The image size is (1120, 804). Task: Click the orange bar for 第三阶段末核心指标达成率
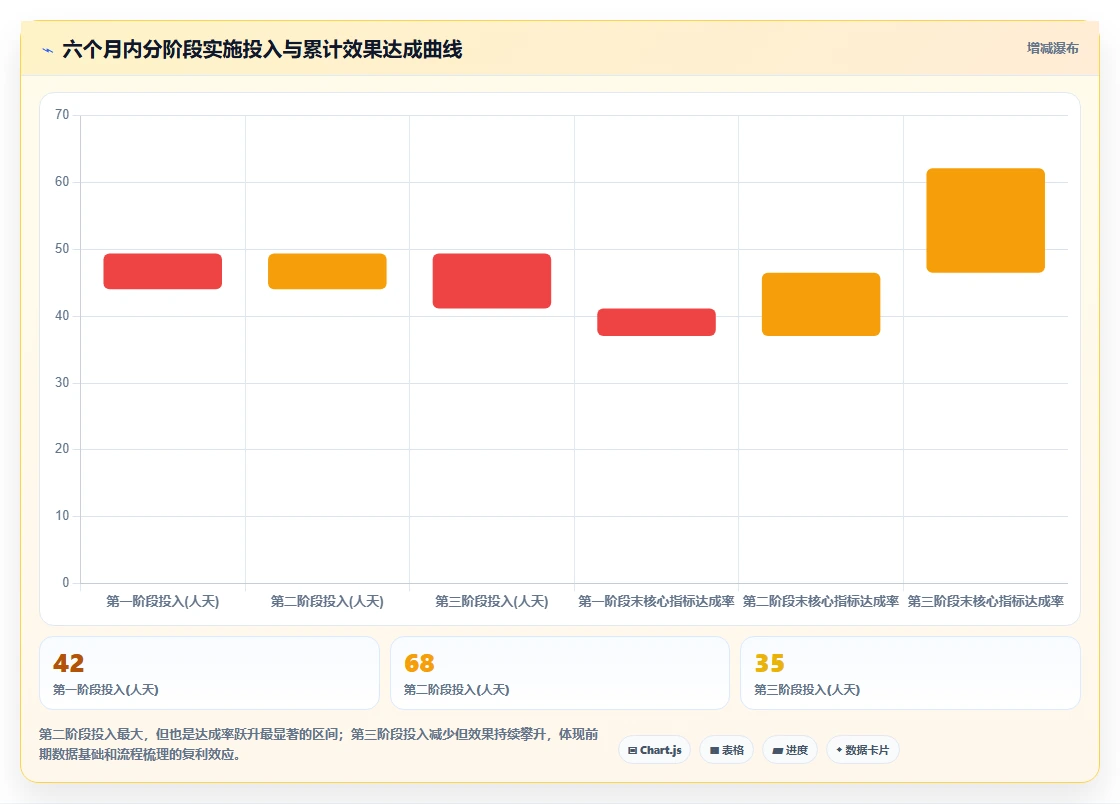pyautogui.click(x=986, y=220)
